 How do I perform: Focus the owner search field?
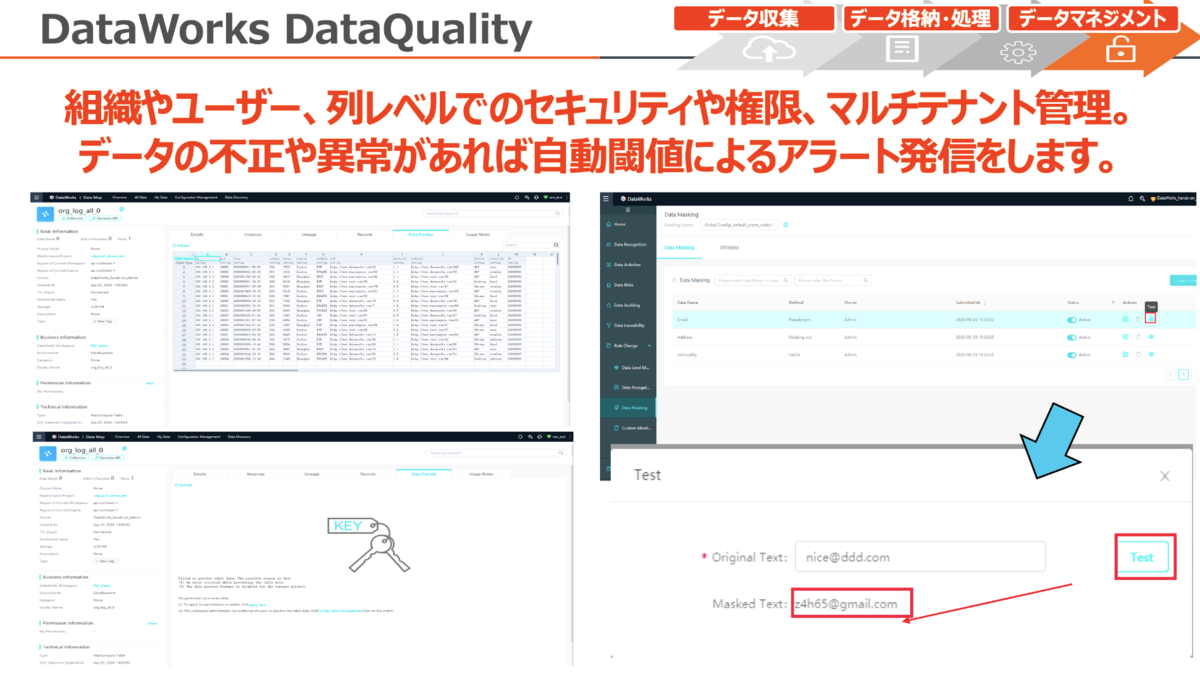(x=833, y=281)
